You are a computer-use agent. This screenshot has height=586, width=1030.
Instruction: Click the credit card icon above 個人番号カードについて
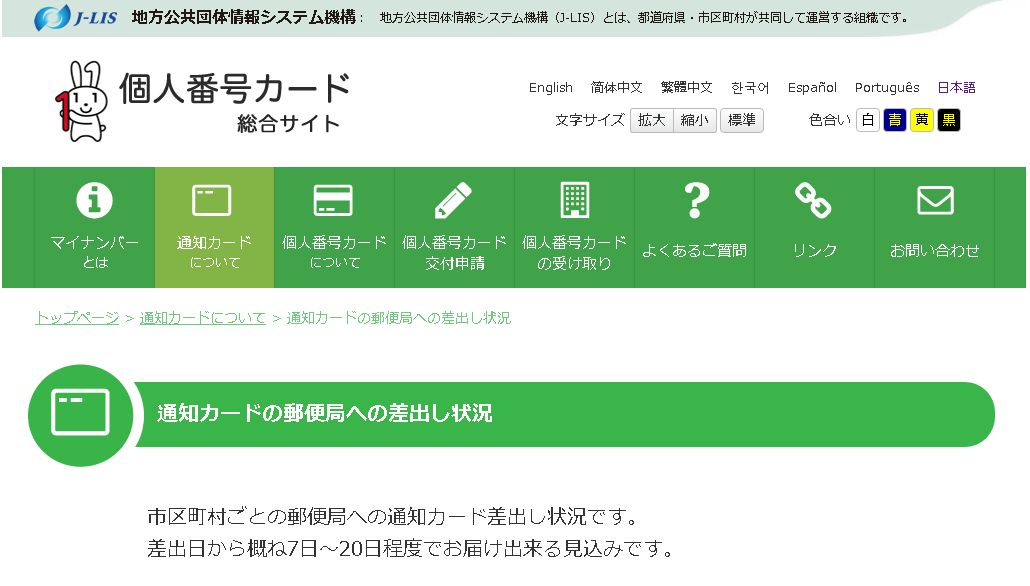pyautogui.click(x=334, y=200)
